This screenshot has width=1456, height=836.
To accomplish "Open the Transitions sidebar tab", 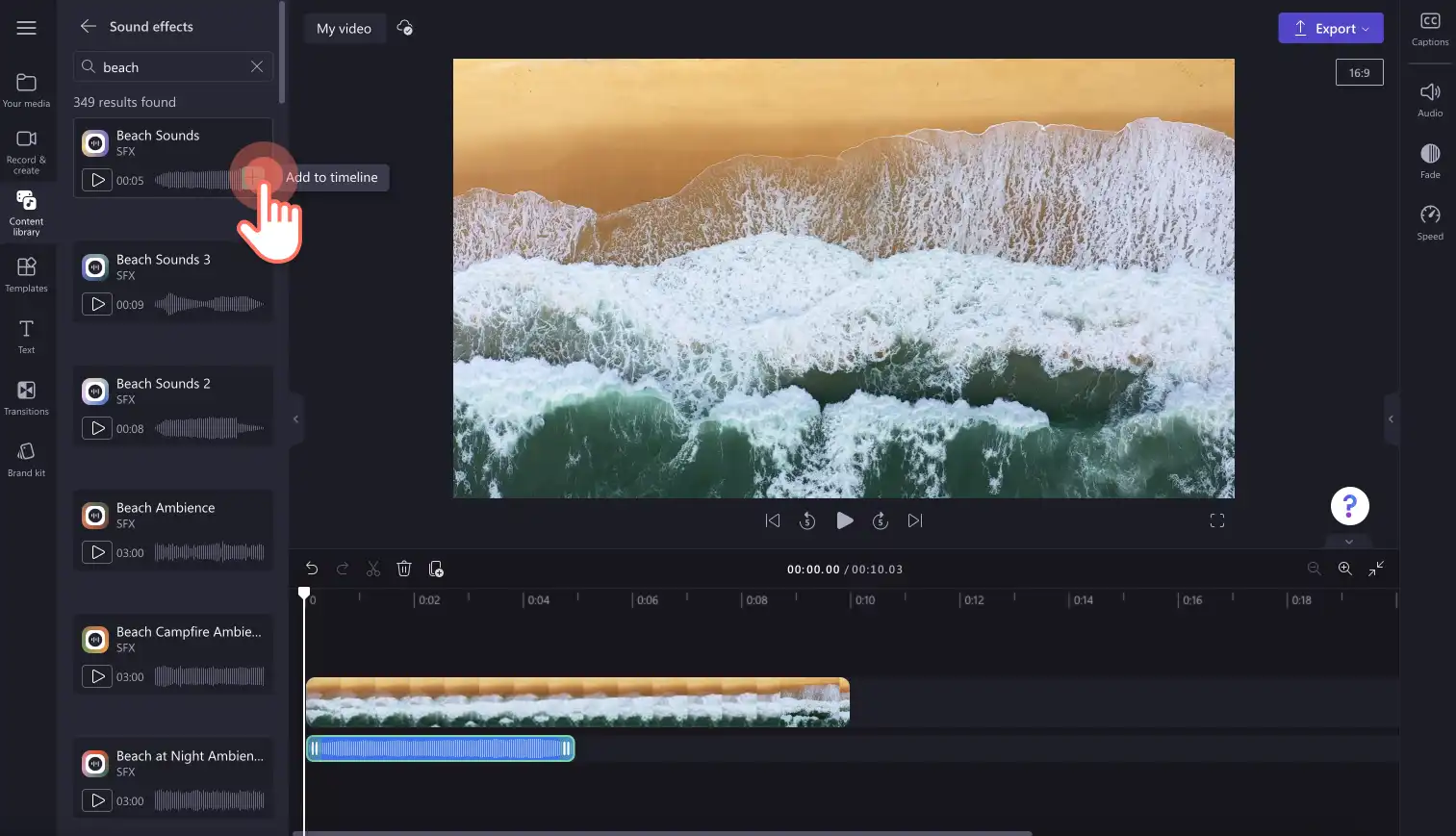I will [x=27, y=397].
